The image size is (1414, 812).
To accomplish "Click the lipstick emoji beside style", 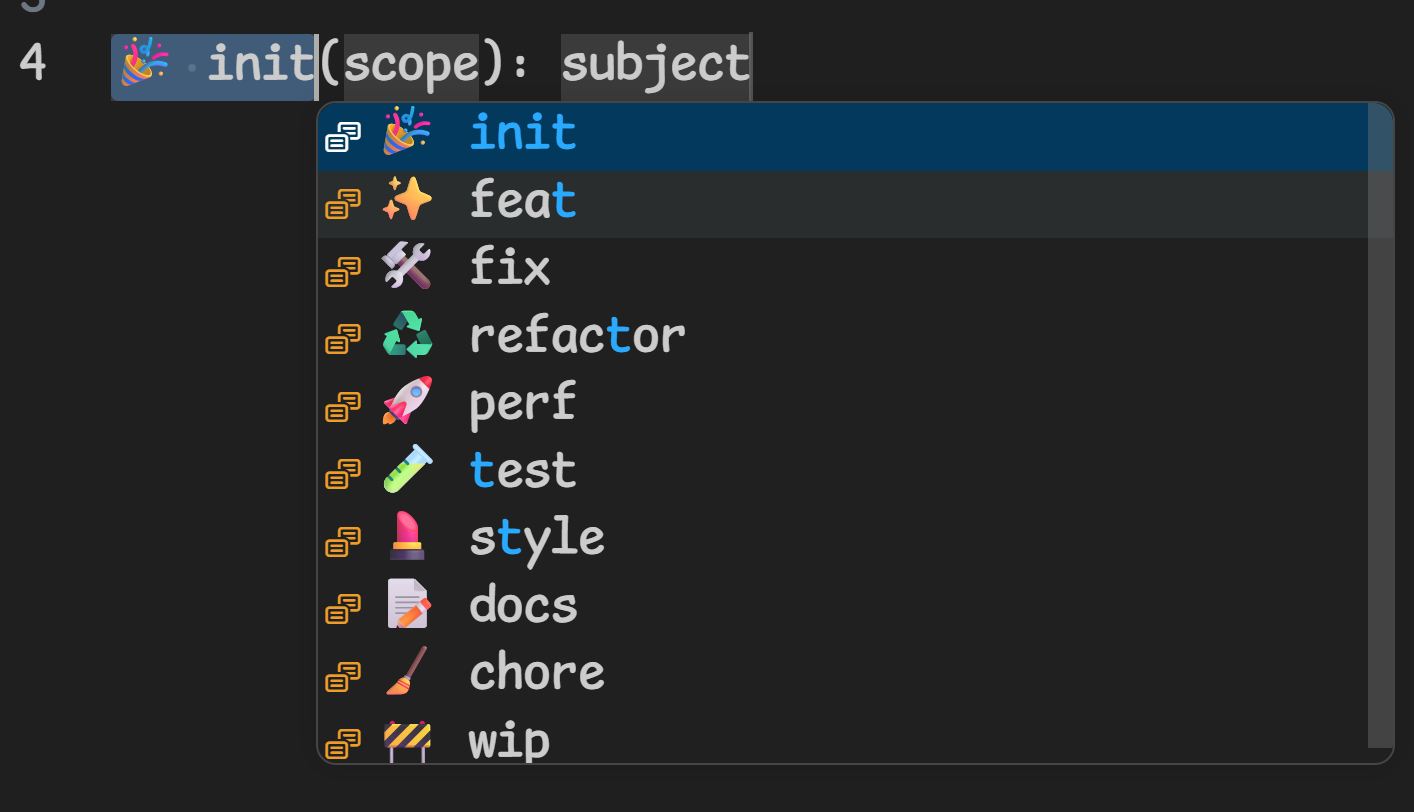I will pos(407,537).
